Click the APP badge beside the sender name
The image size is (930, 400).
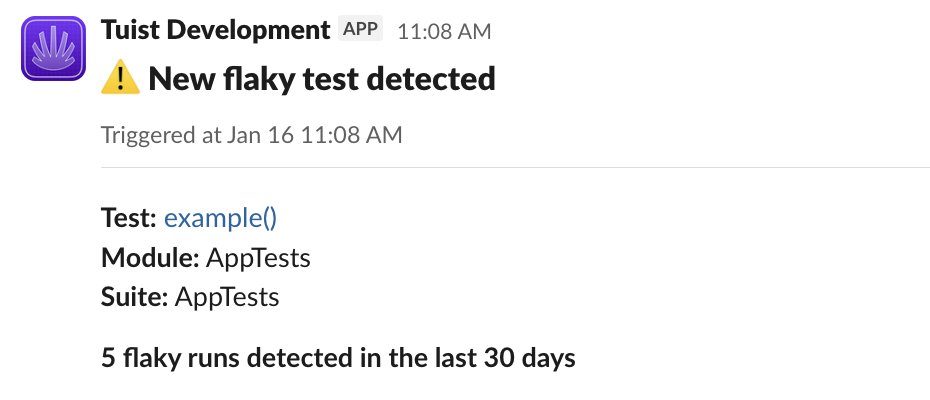point(361,29)
